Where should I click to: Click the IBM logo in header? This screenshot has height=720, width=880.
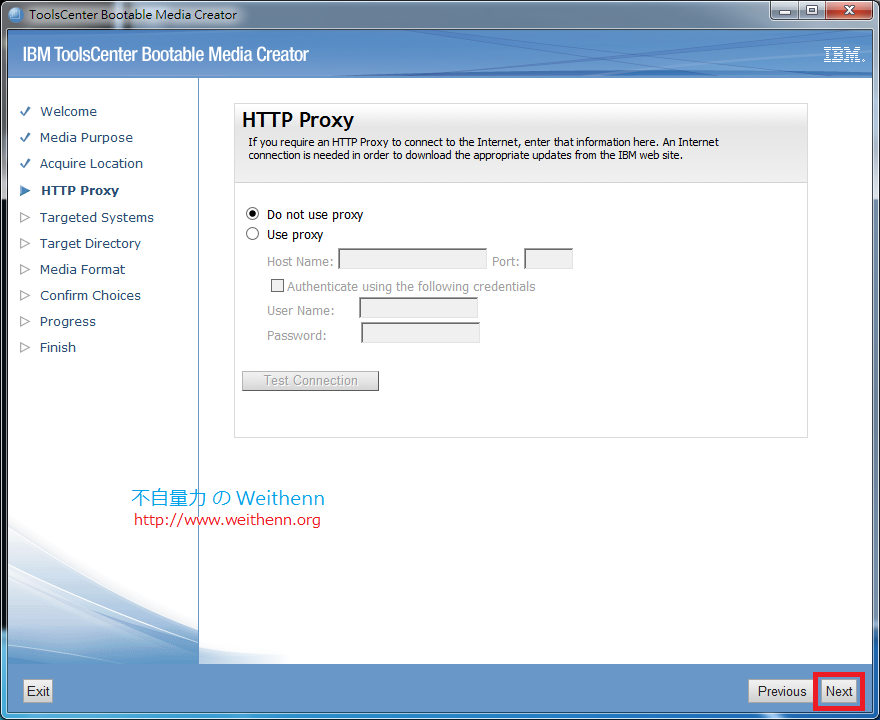click(844, 54)
